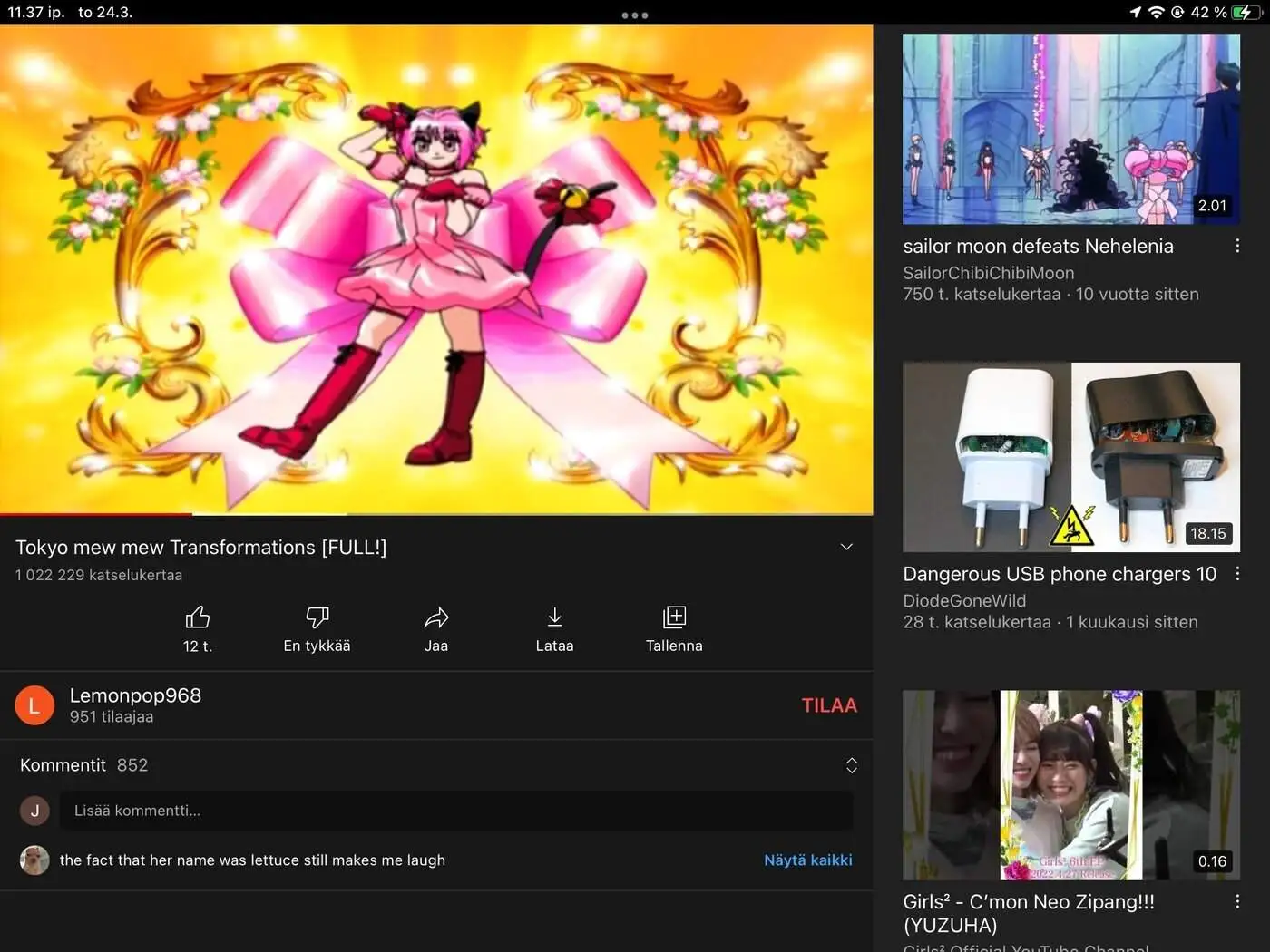The image size is (1270, 952).
Task: Open options menu for Girls² C'mon Neo Zipang
Action: point(1237,901)
